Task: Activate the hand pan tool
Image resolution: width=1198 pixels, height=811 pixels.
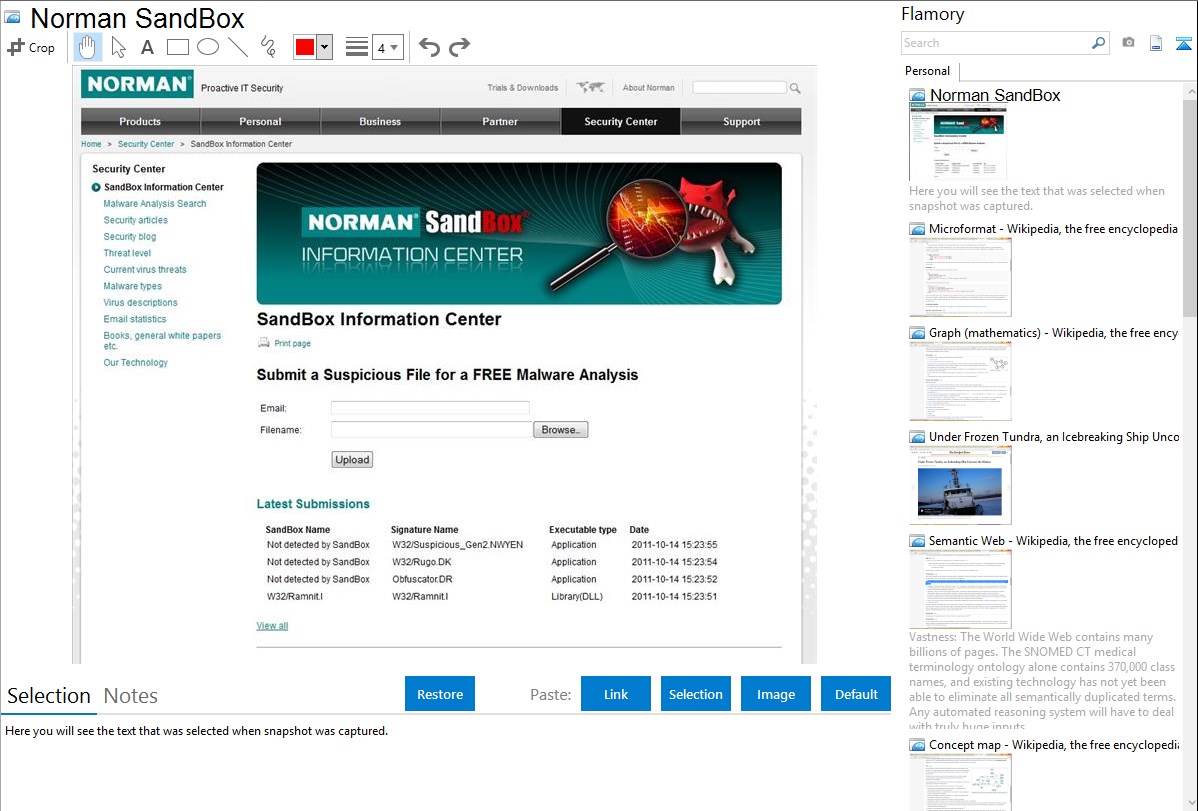Action: (87, 47)
